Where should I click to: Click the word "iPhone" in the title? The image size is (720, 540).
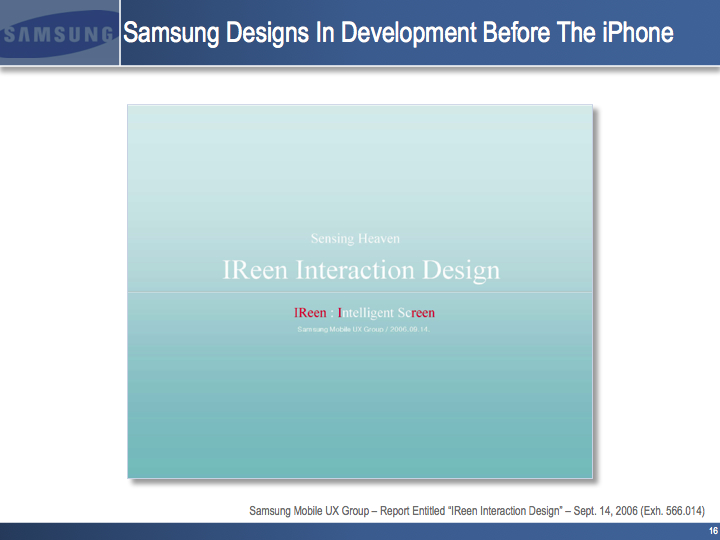(638, 33)
